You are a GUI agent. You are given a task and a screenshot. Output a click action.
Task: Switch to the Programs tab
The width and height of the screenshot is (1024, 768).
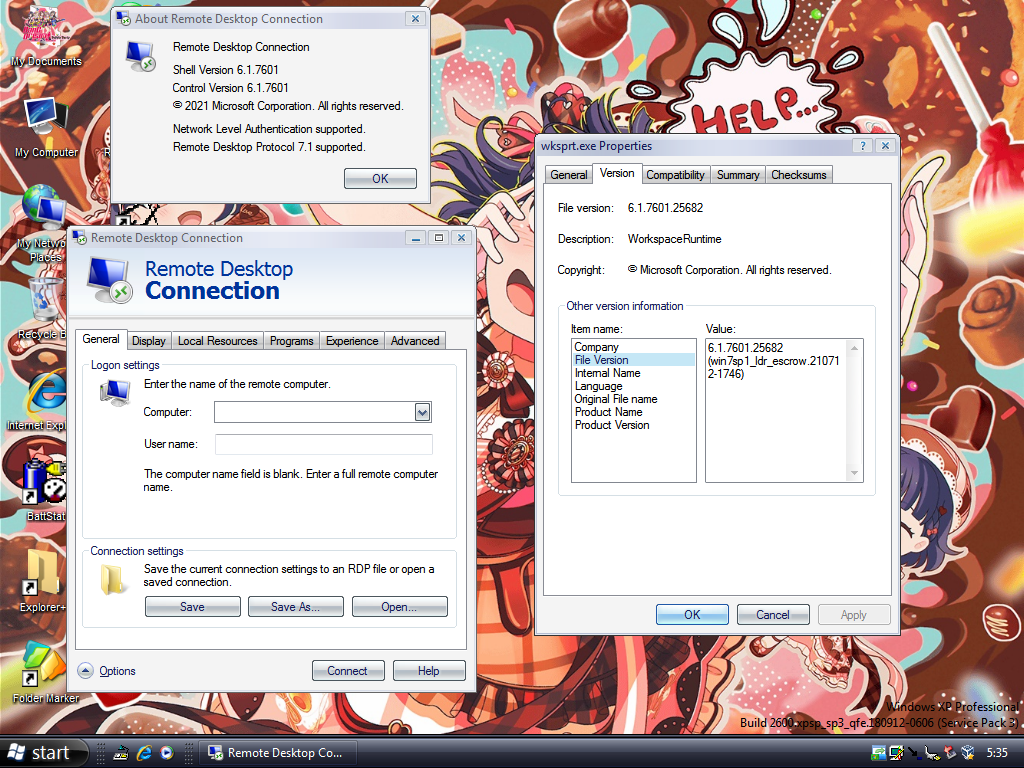click(291, 341)
